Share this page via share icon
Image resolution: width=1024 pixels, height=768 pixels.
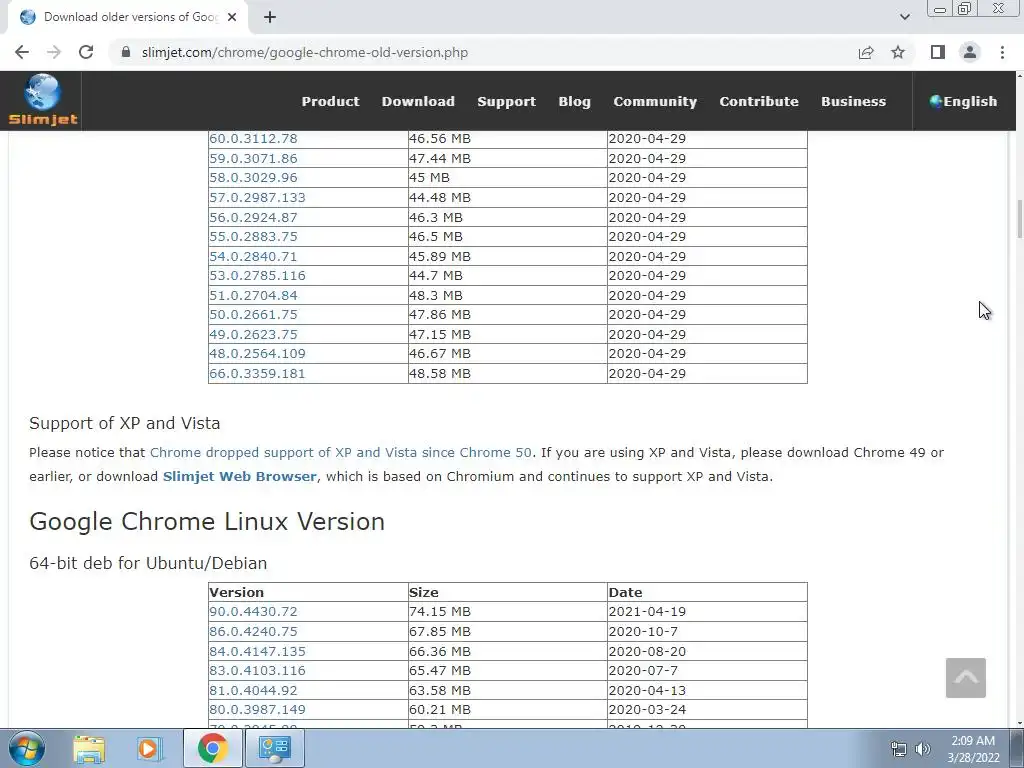pos(866,52)
